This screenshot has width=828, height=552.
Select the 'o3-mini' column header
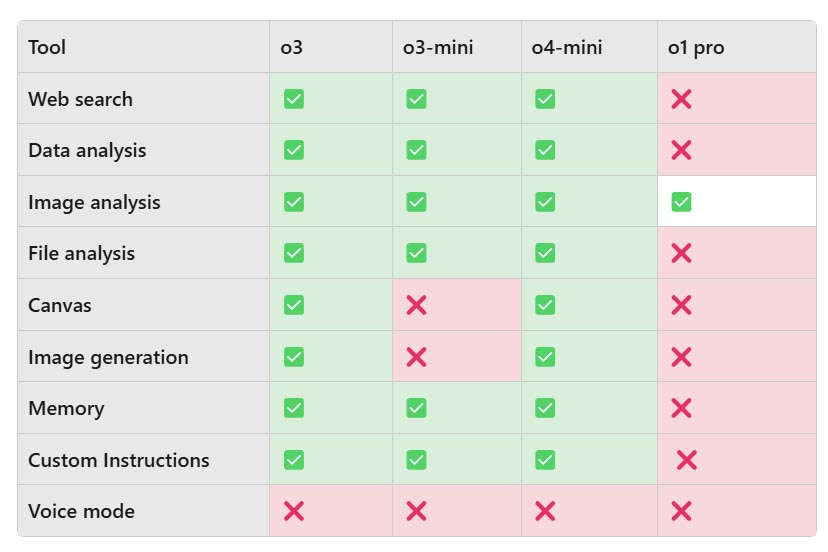click(438, 47)
